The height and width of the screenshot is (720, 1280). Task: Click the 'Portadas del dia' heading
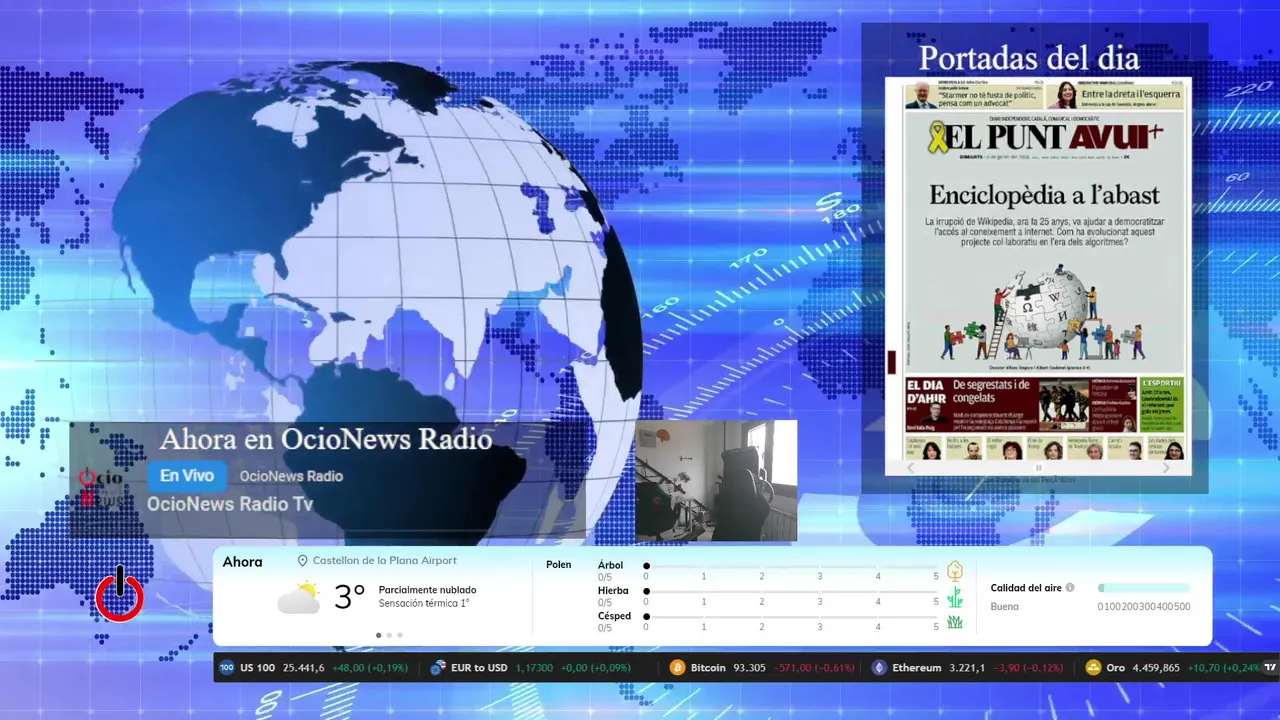click(x=1029, y=58)
